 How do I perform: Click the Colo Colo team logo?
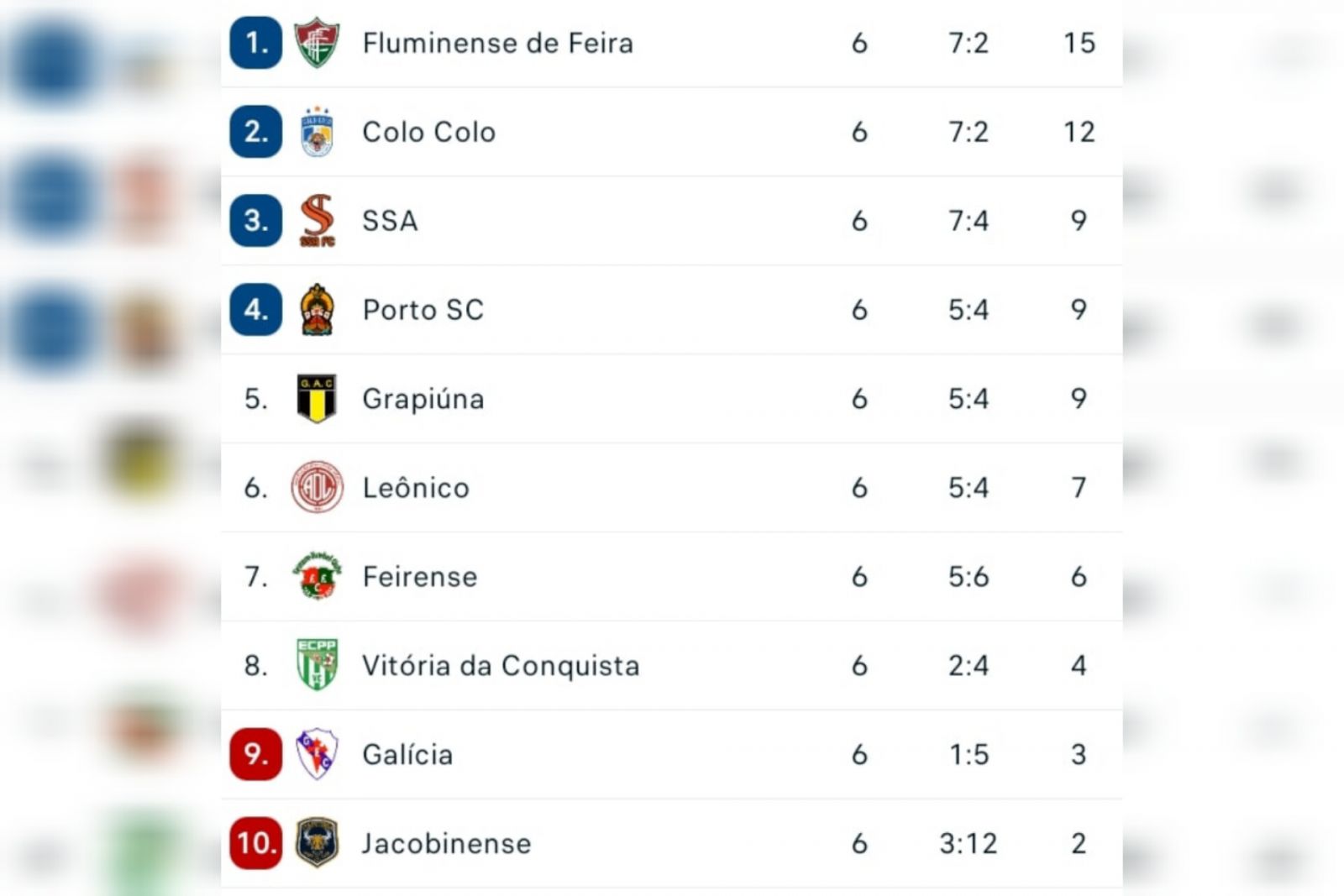coord(317,132)
